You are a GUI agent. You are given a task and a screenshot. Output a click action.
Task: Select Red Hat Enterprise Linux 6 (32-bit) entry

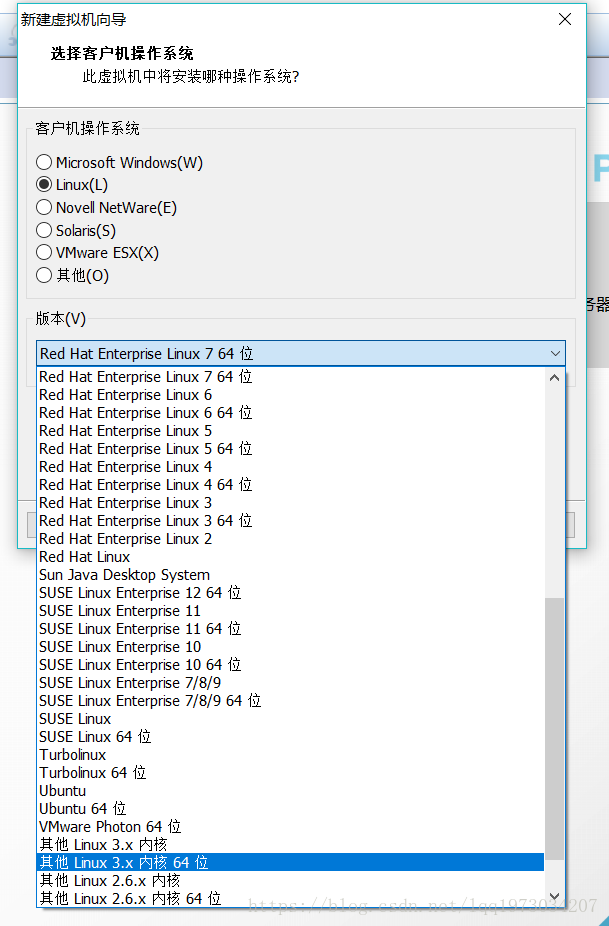coord(290,394)
